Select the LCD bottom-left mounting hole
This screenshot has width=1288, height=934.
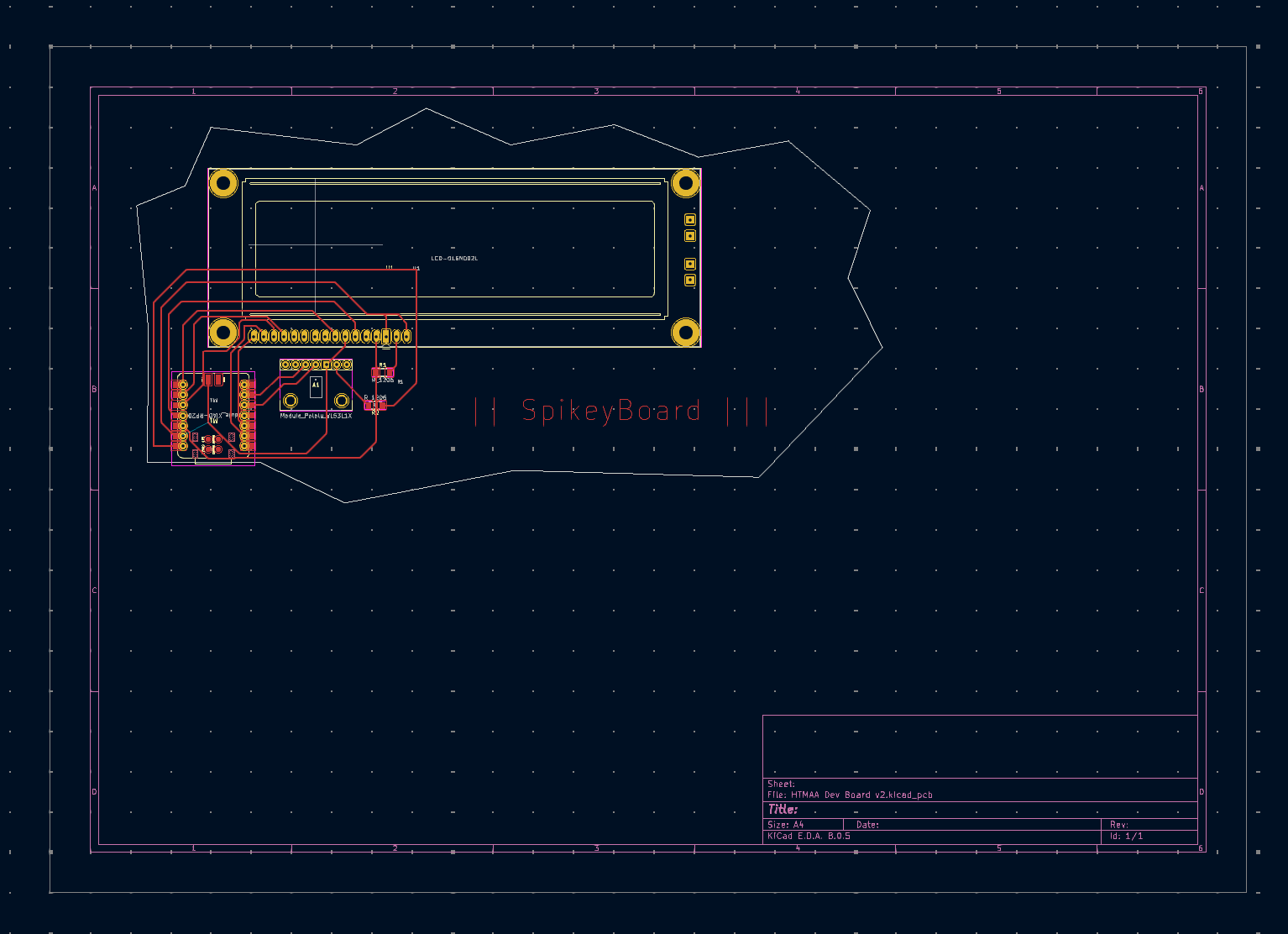[x=223, y=333]
